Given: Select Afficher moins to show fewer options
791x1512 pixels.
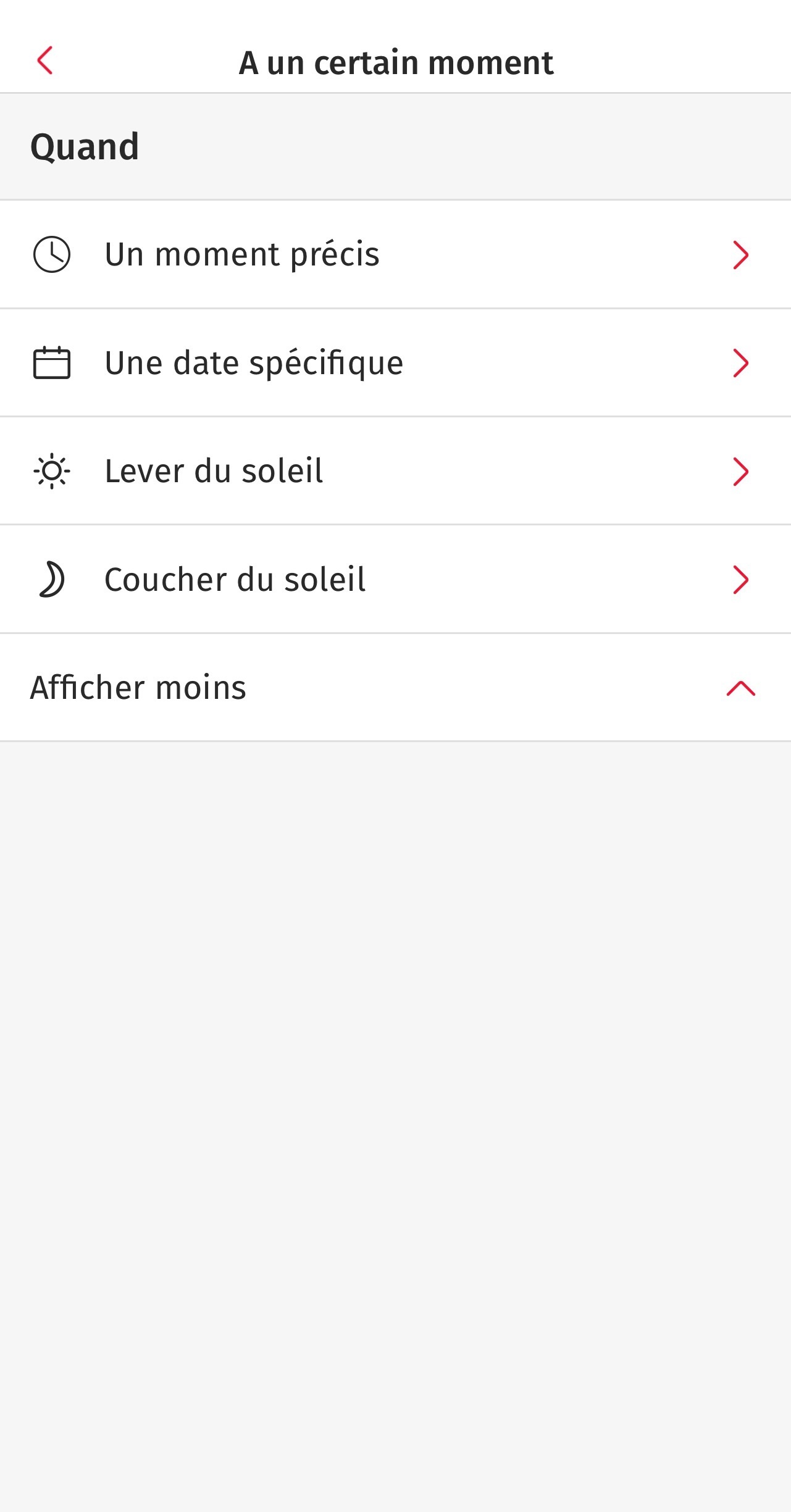Looking at the screenshot, I should [x=138, y=688].
